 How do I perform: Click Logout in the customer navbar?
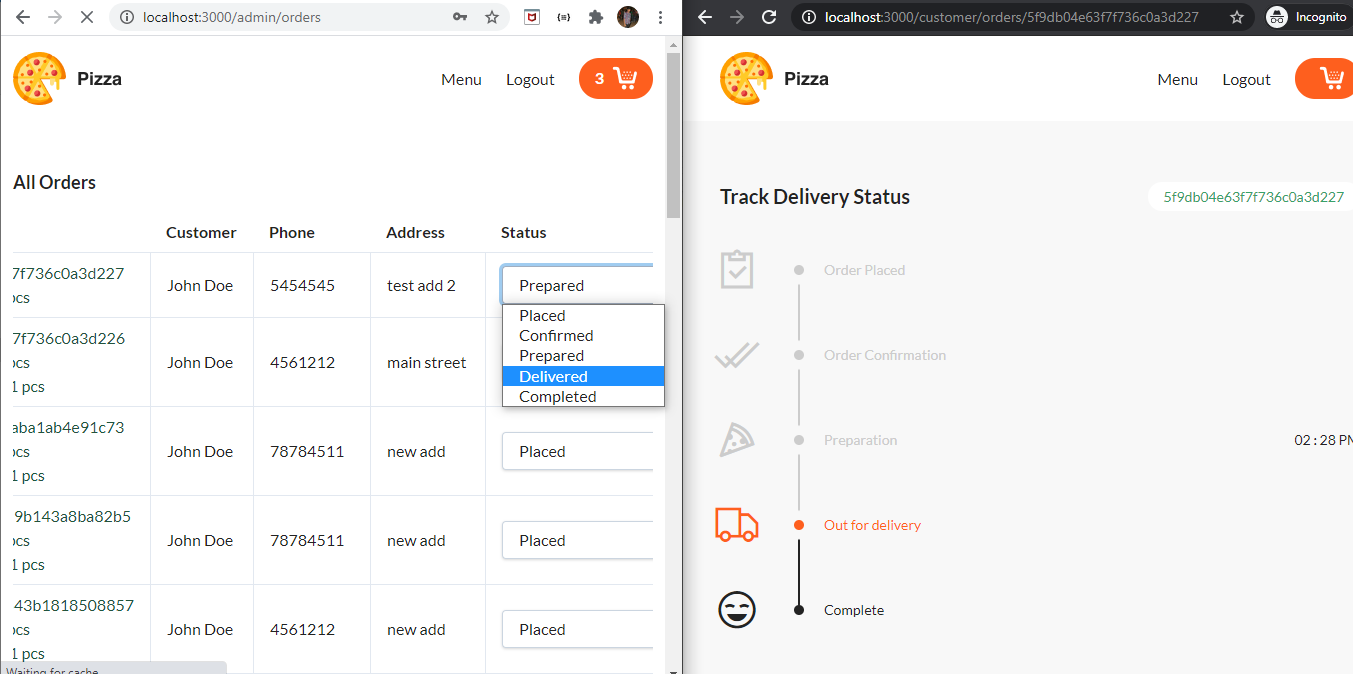[1246, 79]
